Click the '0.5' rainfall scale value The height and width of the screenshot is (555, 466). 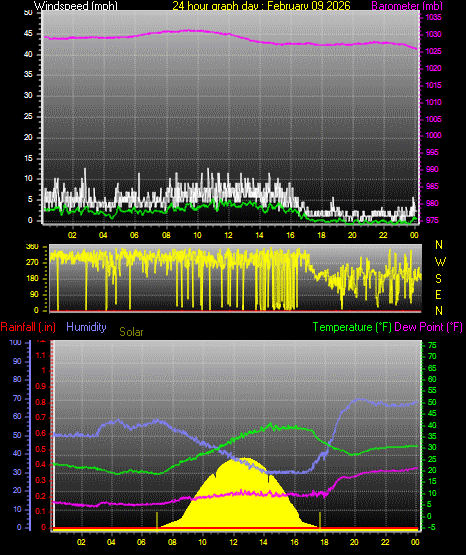coord(41,449)
